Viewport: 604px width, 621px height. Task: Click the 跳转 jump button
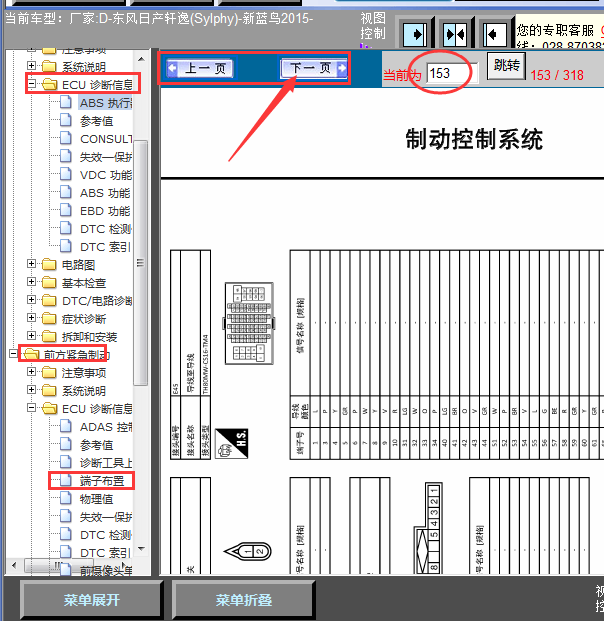[506, 65]
